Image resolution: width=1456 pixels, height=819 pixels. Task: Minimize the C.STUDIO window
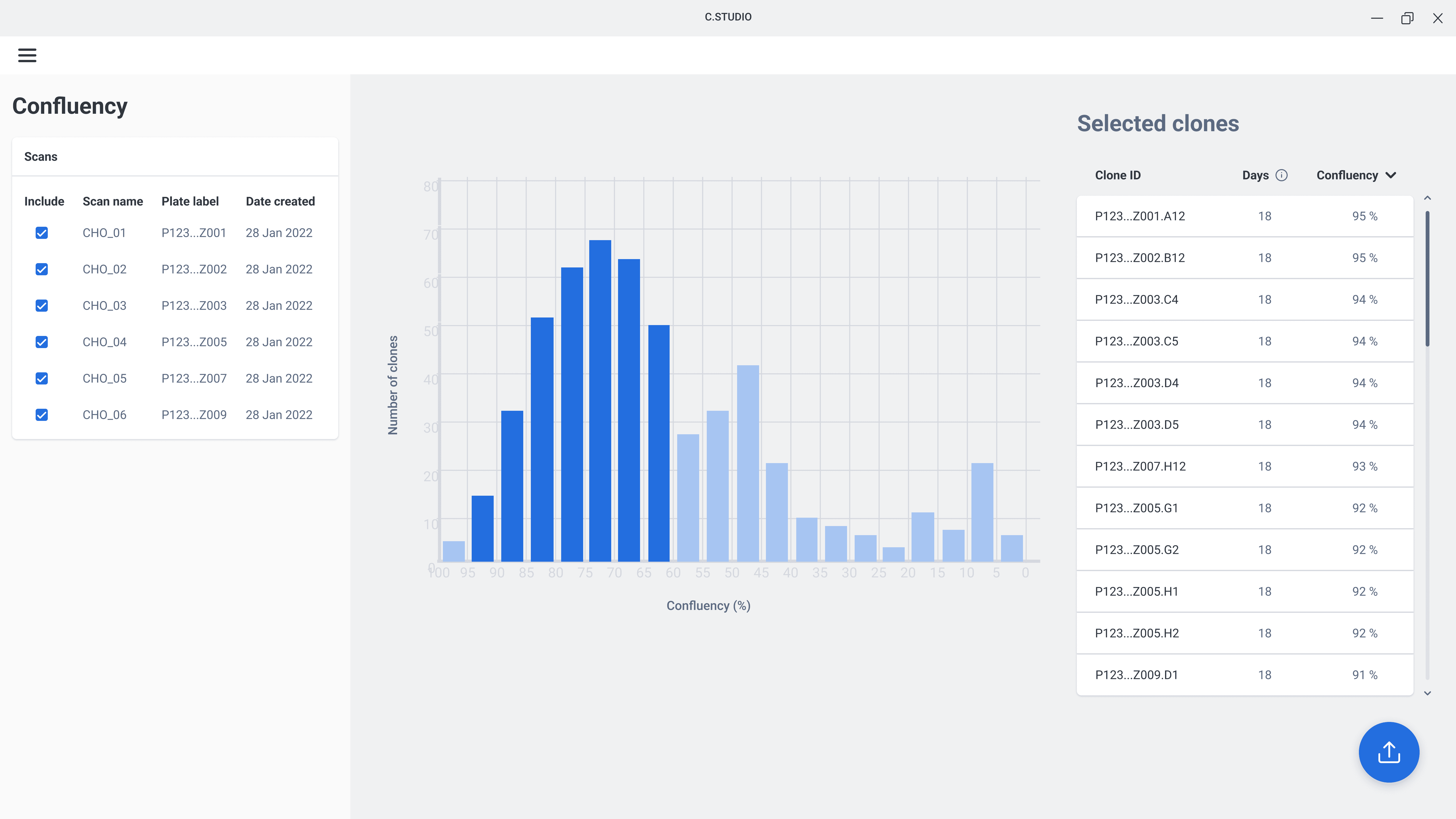(x=1377, y=18)
